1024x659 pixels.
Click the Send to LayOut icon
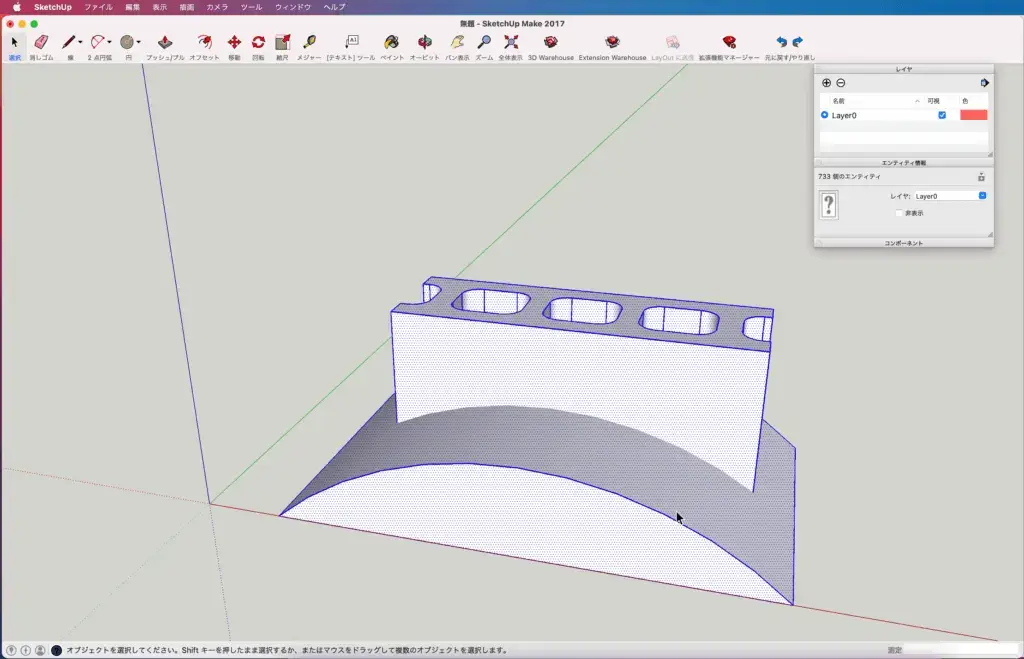coord(672,42)
